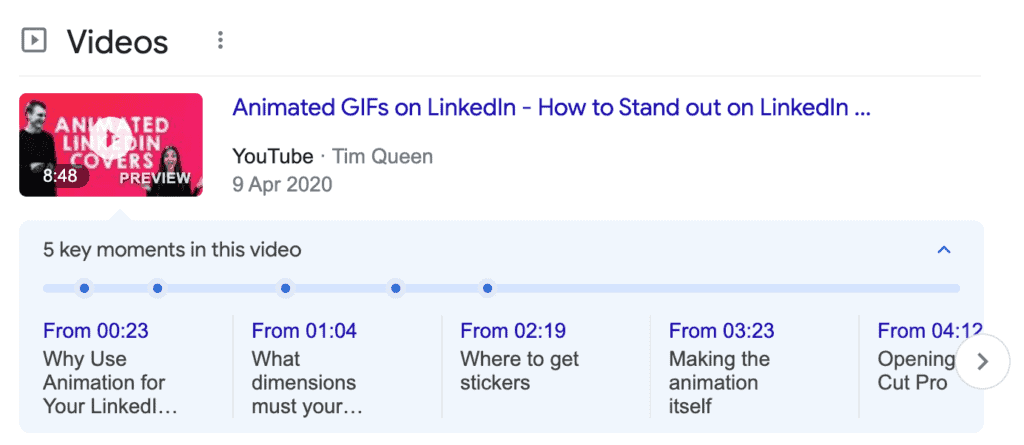Click the '5 key moments in this video' header
Screen dimensions: 1024x445
click(x=172, y=250)
